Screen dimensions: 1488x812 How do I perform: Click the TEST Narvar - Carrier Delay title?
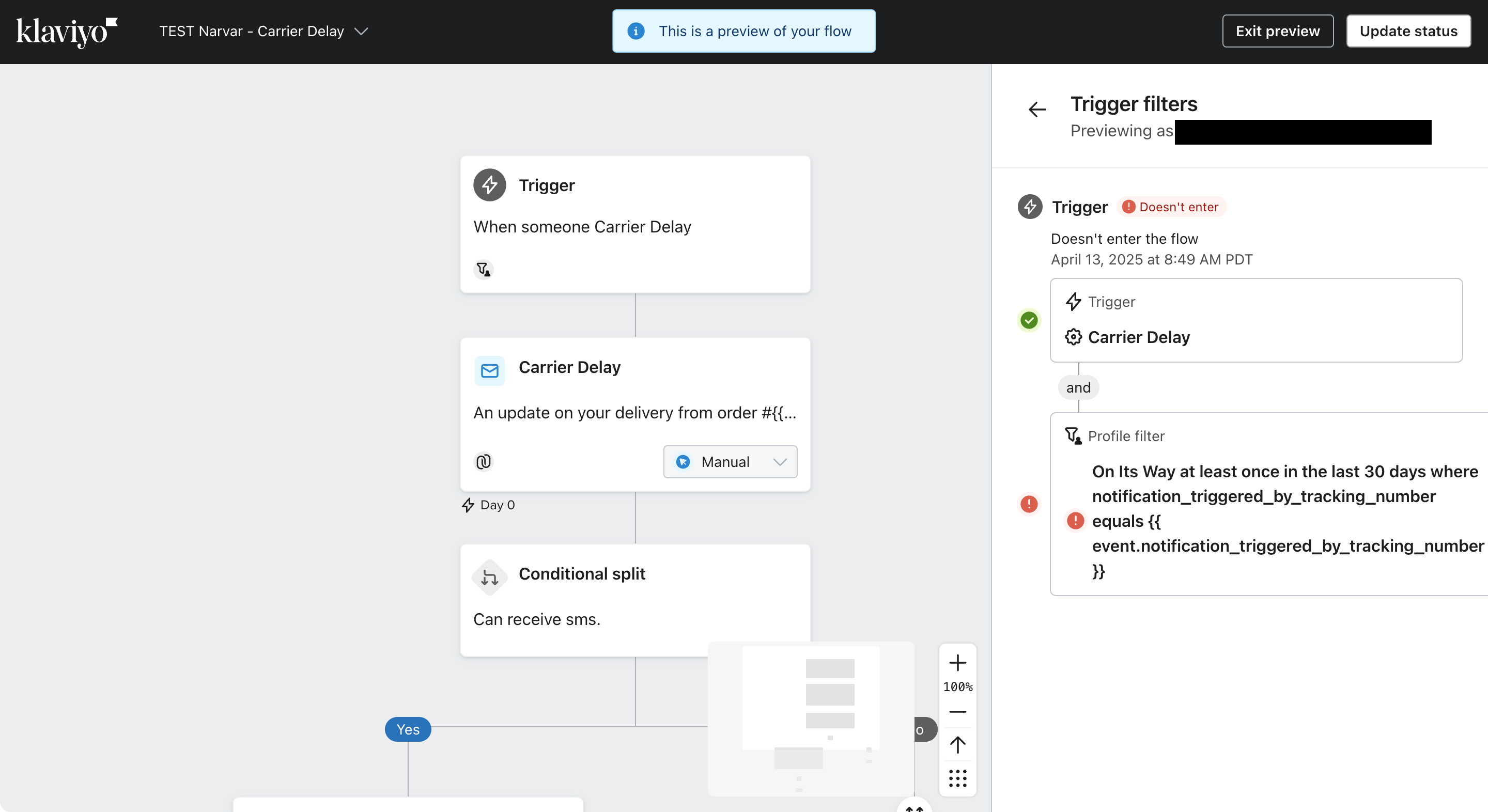tap(252, 31)
